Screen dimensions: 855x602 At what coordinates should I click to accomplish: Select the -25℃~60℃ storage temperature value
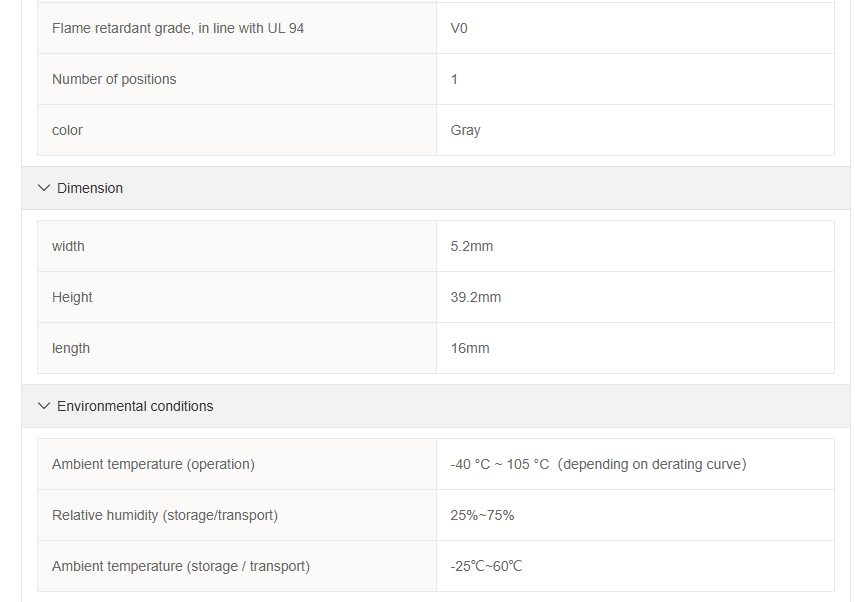[486, 566]
